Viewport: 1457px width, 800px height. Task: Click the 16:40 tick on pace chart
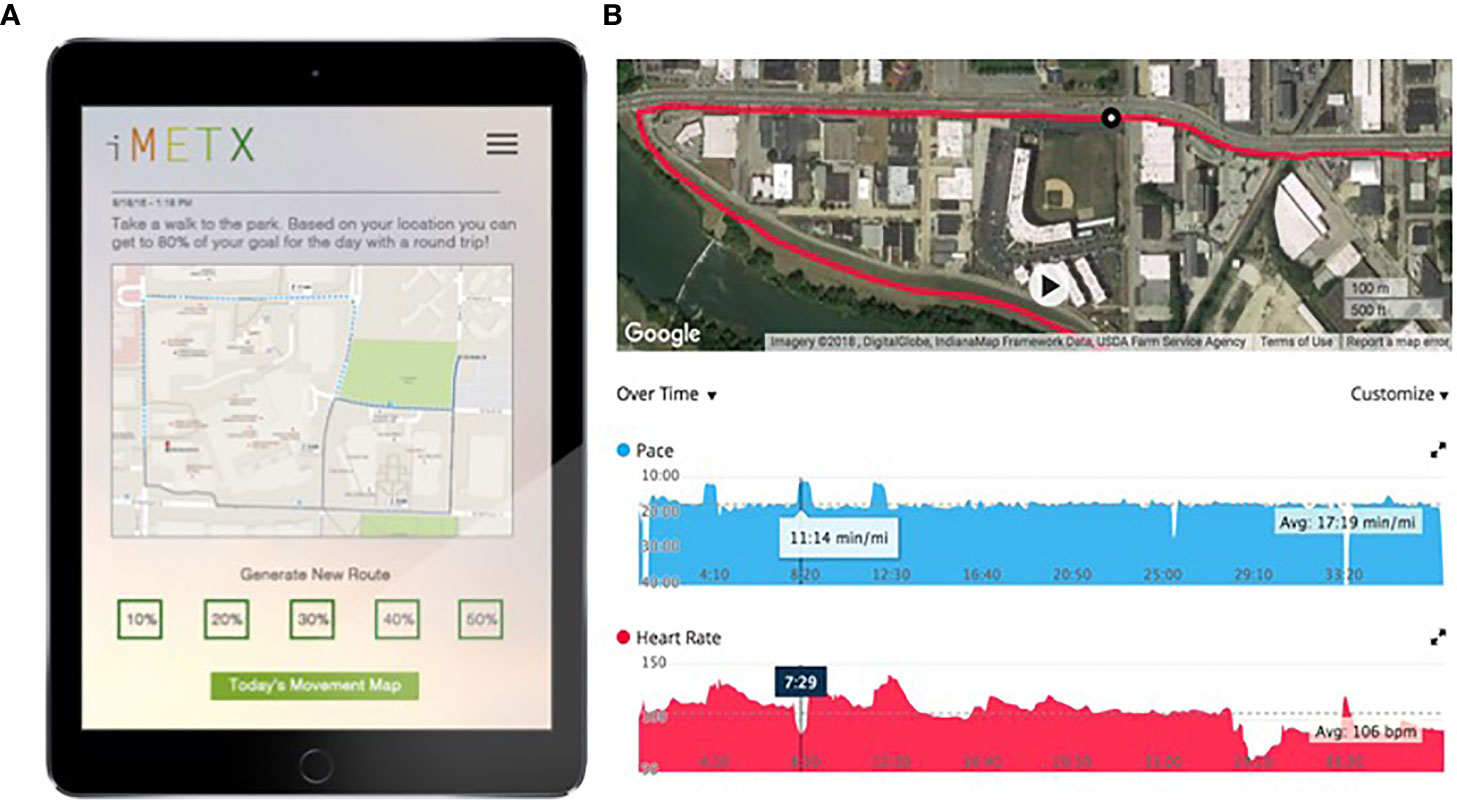pyautogui.click(x=982, y=575)
